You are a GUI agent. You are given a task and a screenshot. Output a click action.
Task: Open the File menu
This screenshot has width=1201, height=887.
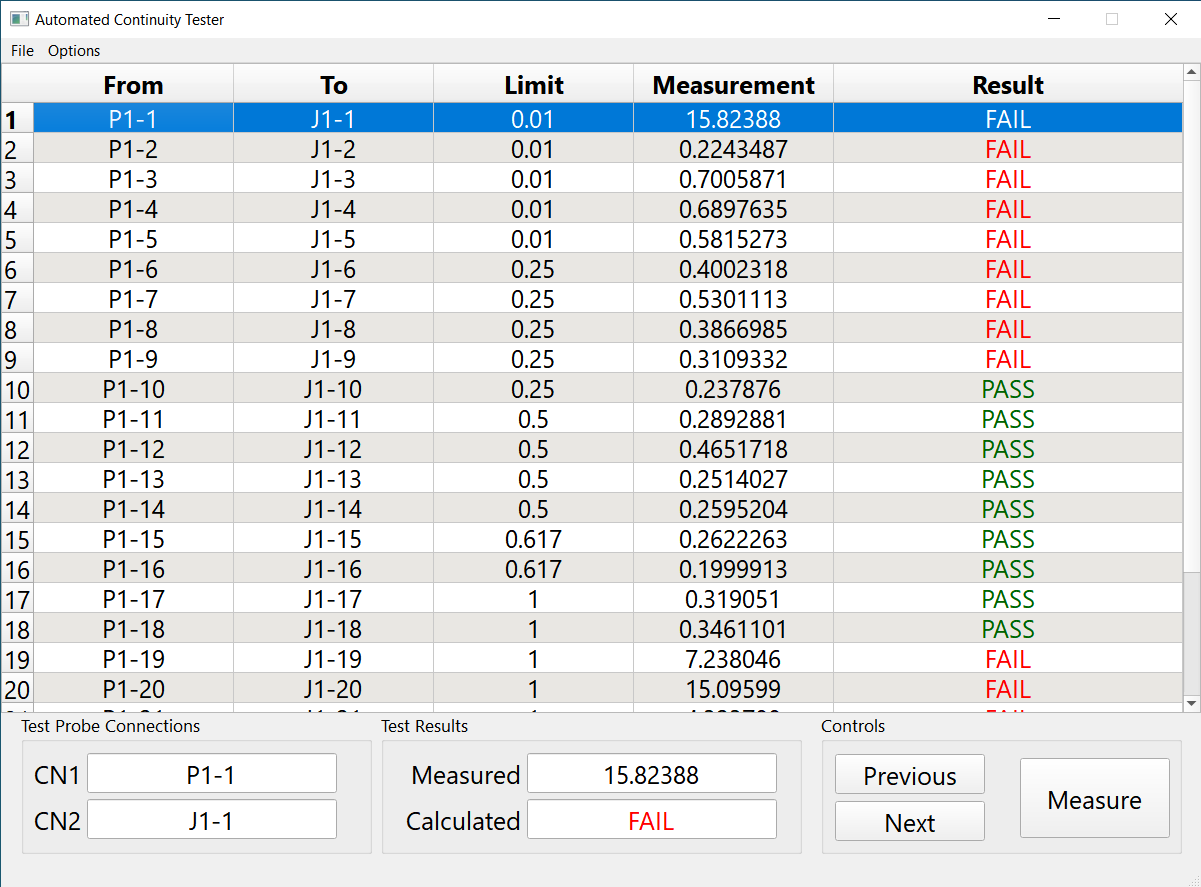point(22,51)
